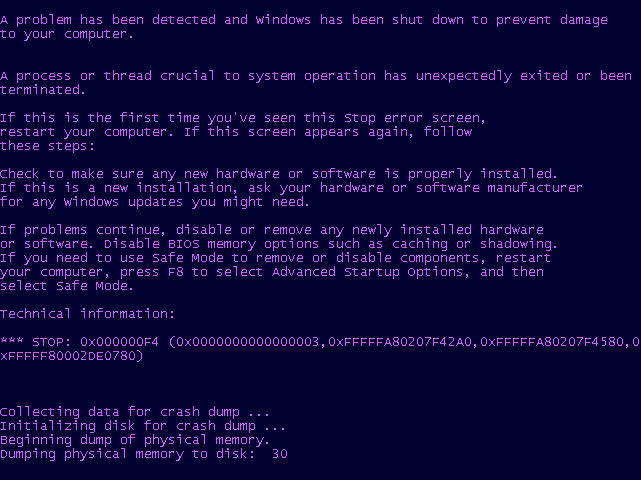The width and height of the screenshot is (641, 480).
Task: Click "Initializing disk for crash dump" line
Action: tap(143, 426)
